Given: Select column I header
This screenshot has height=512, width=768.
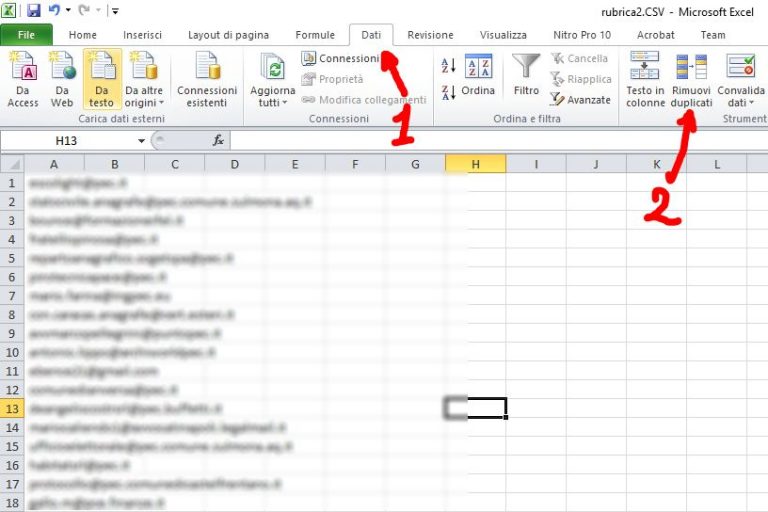Looking at the screenshot, I should (x=536, y=164).
